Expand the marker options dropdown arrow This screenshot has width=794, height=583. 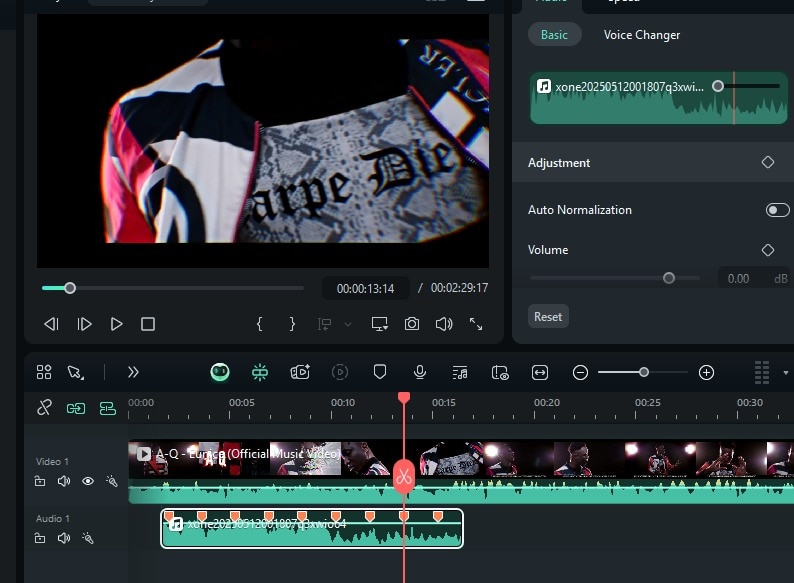tap(348, 324)
